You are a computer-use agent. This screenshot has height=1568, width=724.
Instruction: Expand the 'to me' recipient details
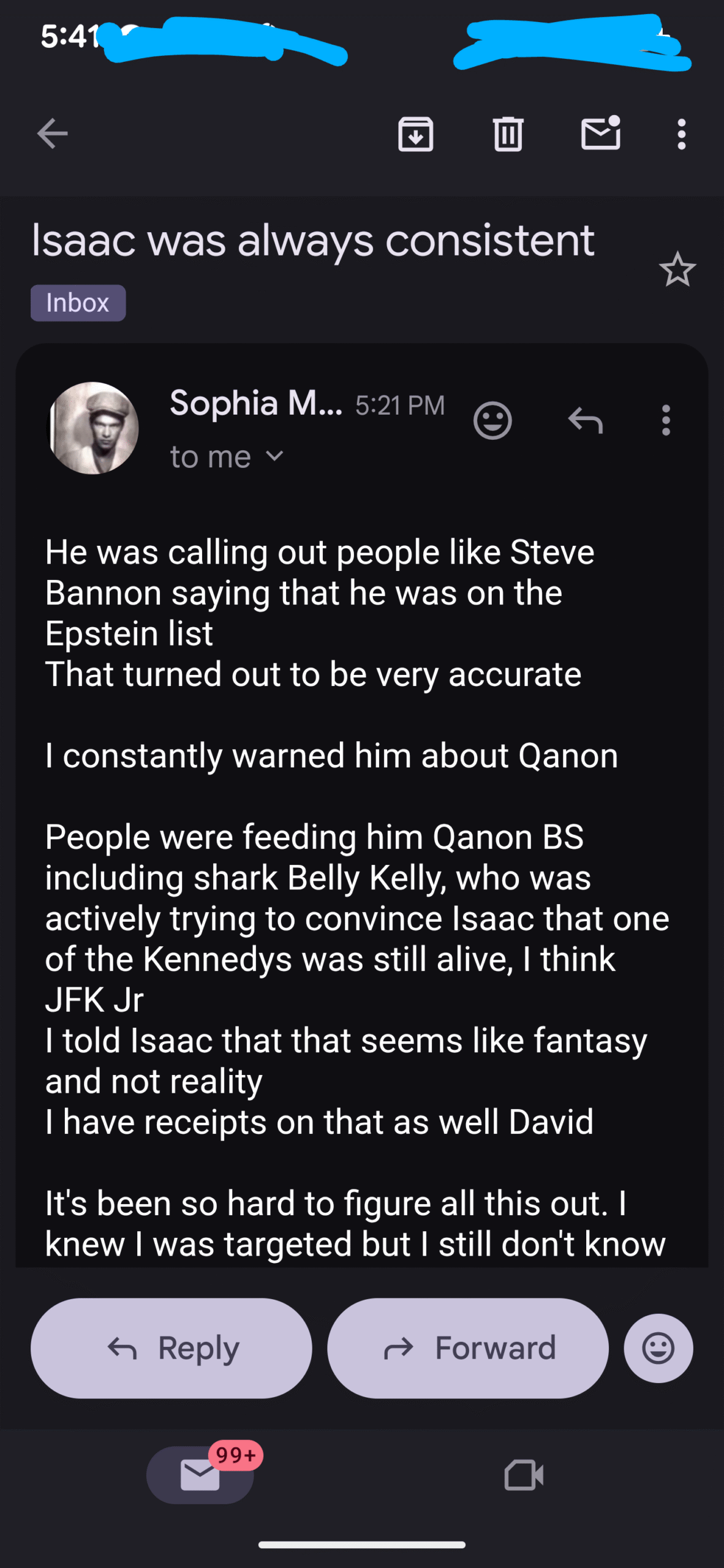pos(275,456)
